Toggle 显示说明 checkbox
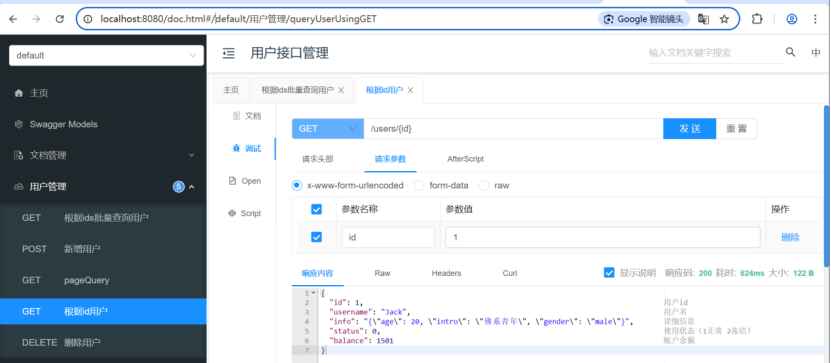The image size is (831, 363). pos(609,273)
